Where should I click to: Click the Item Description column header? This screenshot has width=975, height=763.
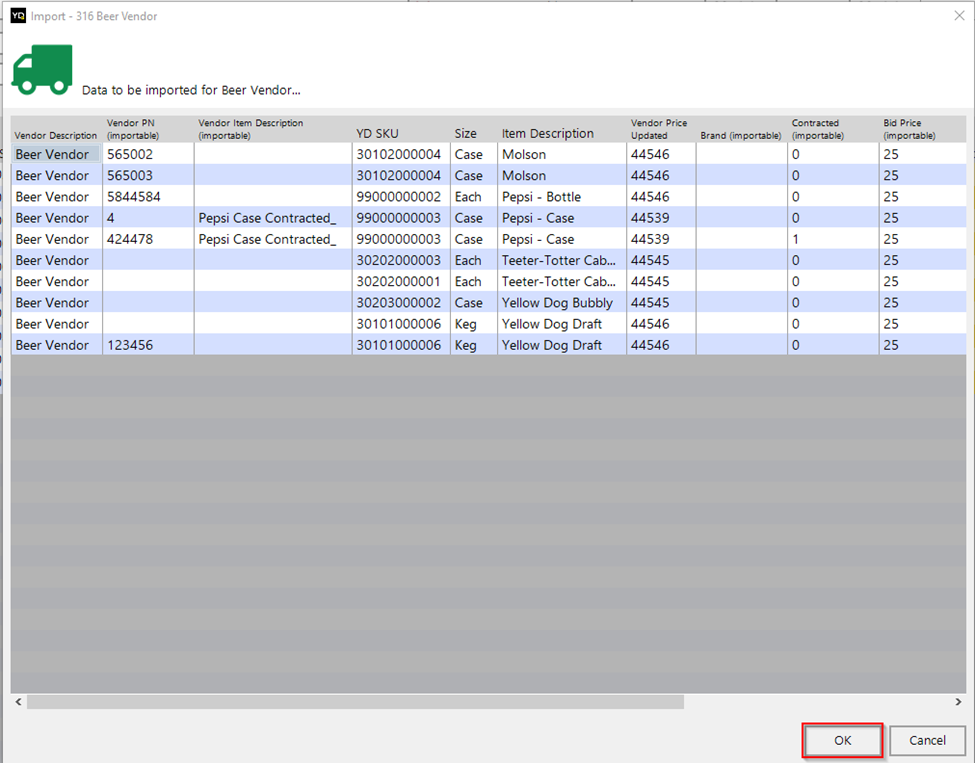point(562,129)
